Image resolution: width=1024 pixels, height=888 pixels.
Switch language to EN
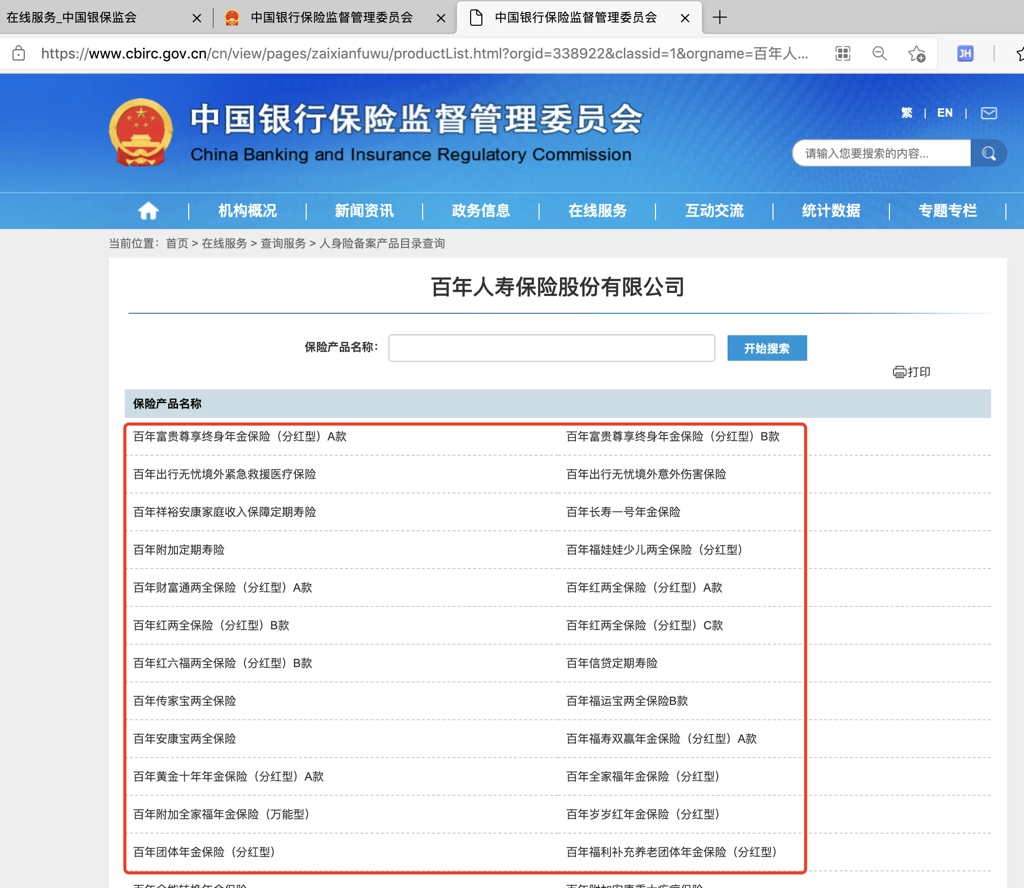pyautogui.click(x=945, y=113)
